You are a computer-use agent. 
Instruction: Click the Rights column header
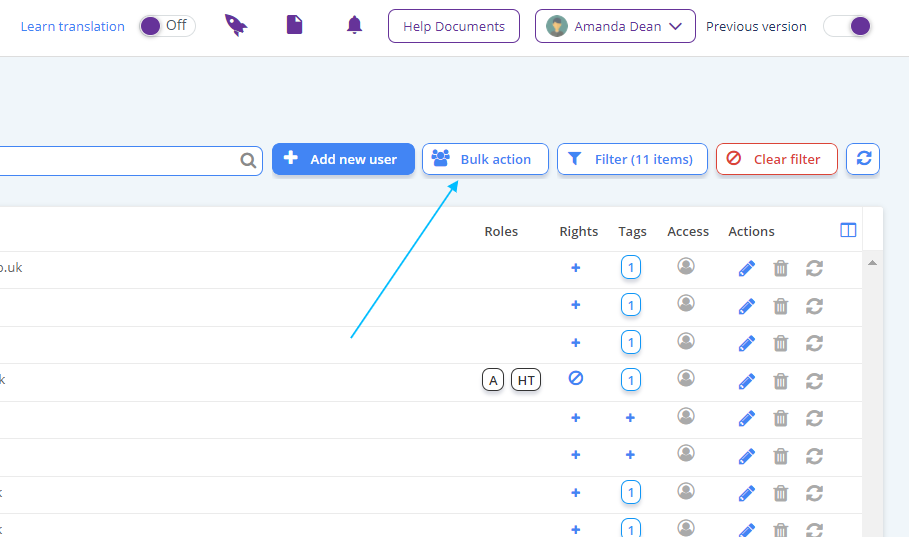[579, 231]
